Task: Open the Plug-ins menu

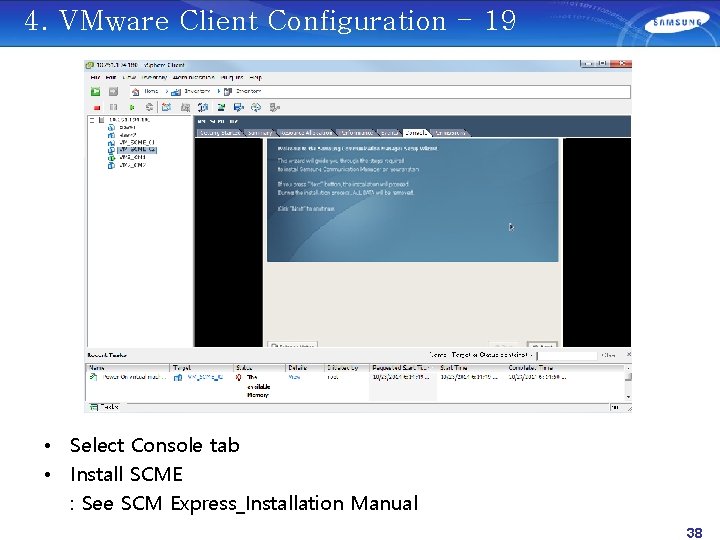Action: (231, 77)
